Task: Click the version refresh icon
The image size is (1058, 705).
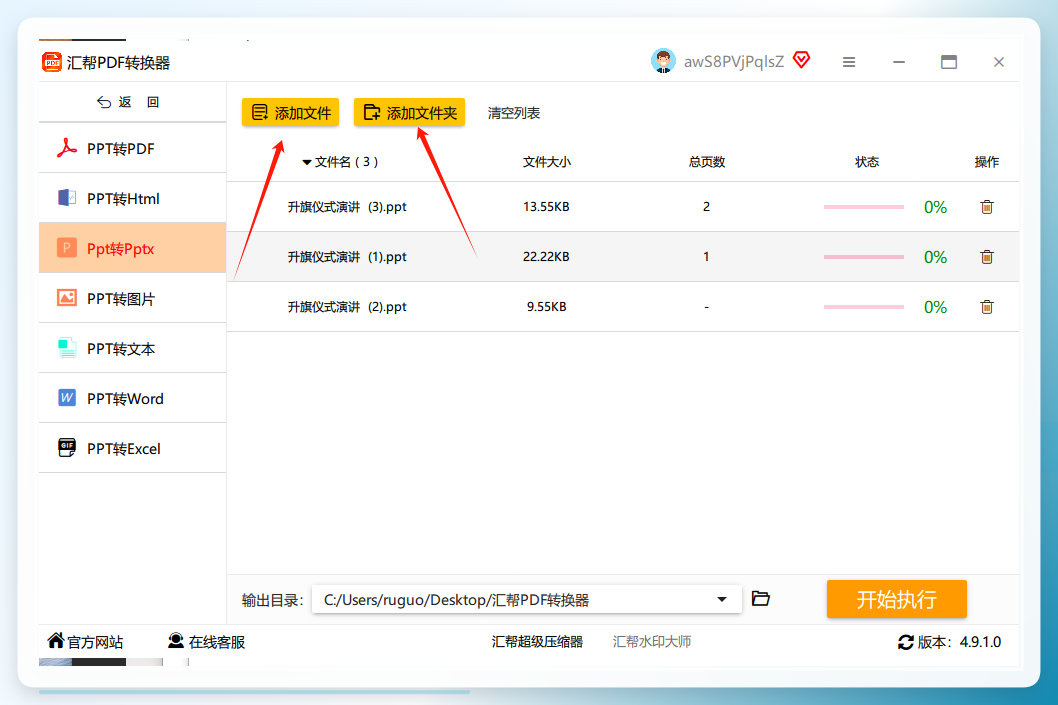Action: click(x=906, y=642)
